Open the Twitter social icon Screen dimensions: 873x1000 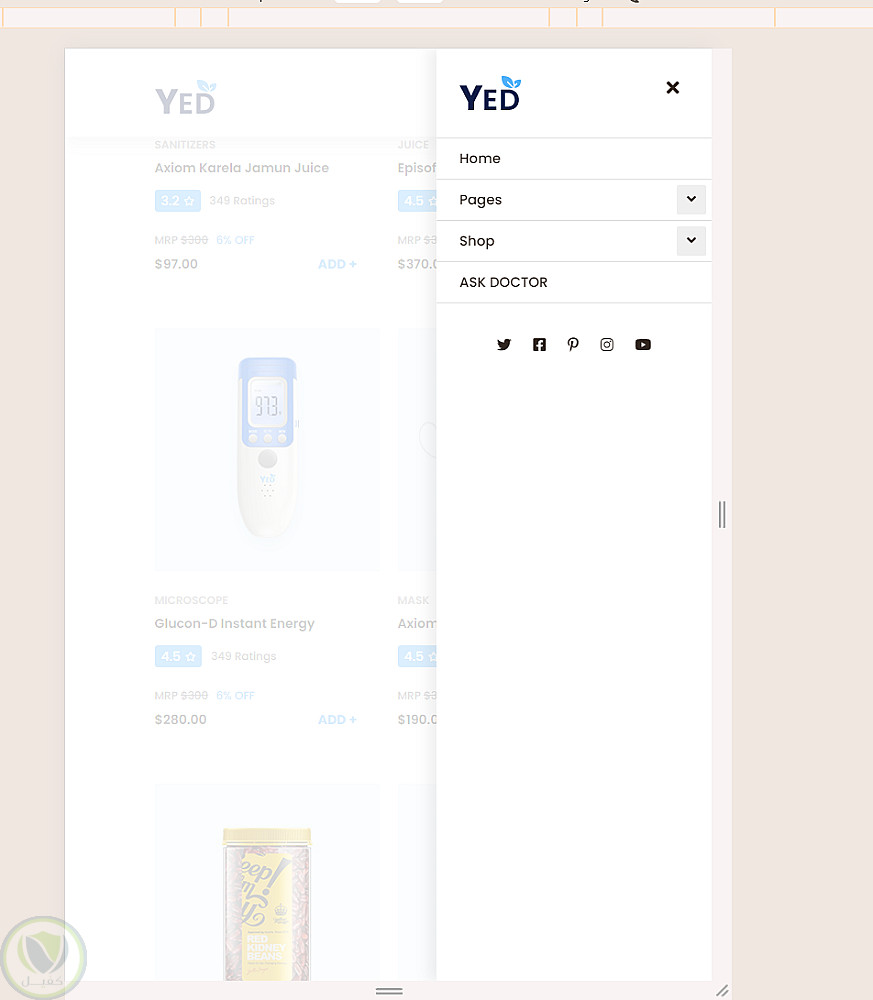tap(504, 344)
